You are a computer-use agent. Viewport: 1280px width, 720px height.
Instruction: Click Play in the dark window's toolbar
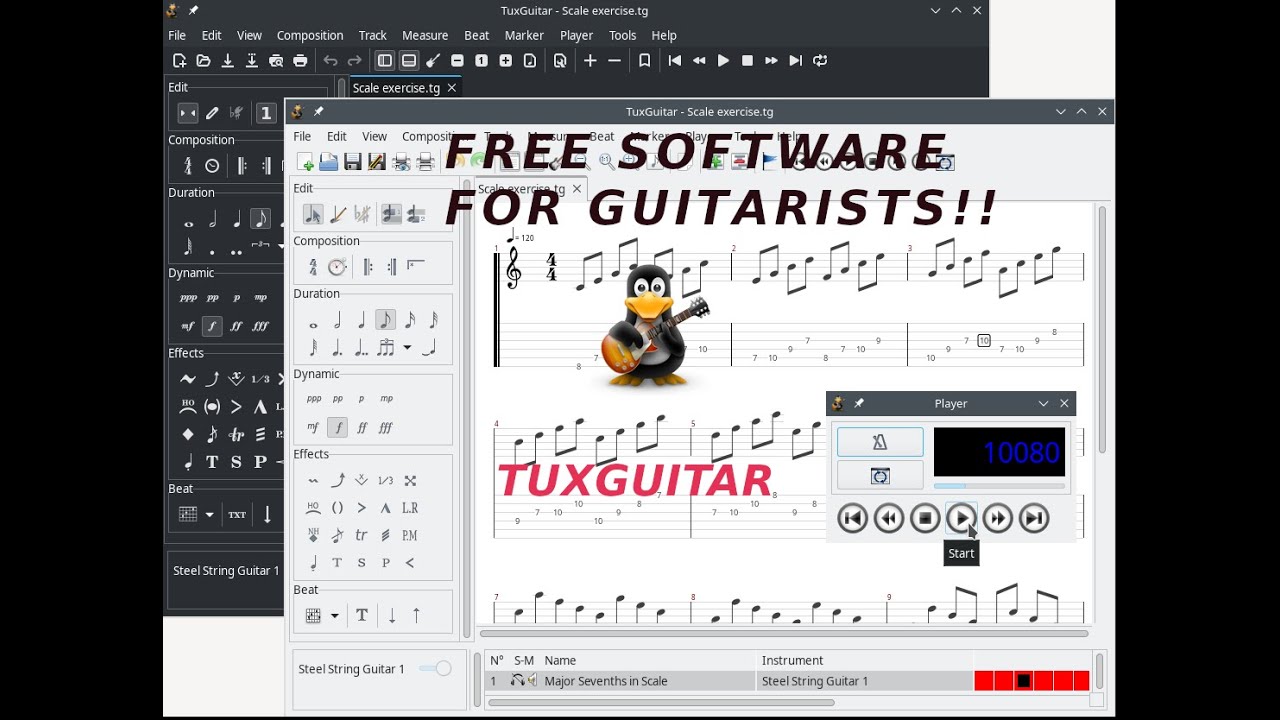coord(723,60)
